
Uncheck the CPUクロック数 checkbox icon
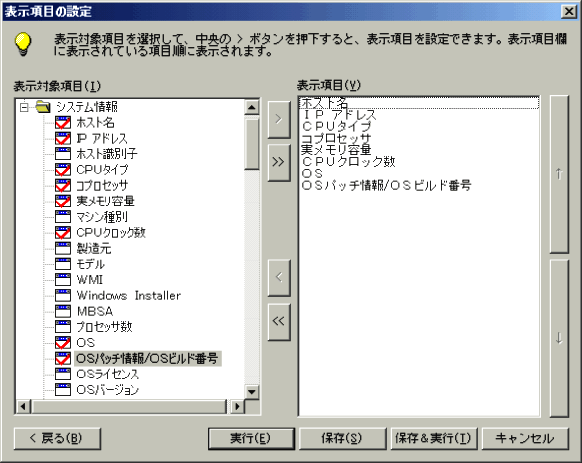click(63, 233)
